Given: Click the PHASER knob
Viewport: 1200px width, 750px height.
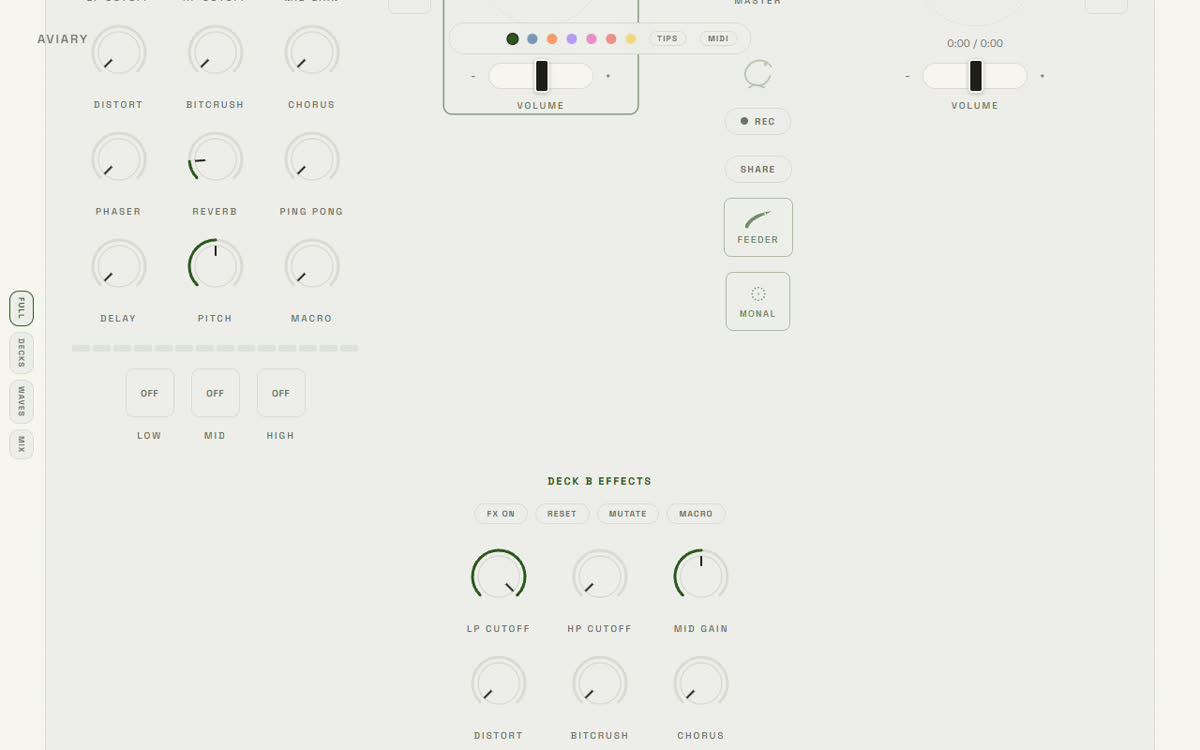Looking at the screenshot, I should point(119,159).
